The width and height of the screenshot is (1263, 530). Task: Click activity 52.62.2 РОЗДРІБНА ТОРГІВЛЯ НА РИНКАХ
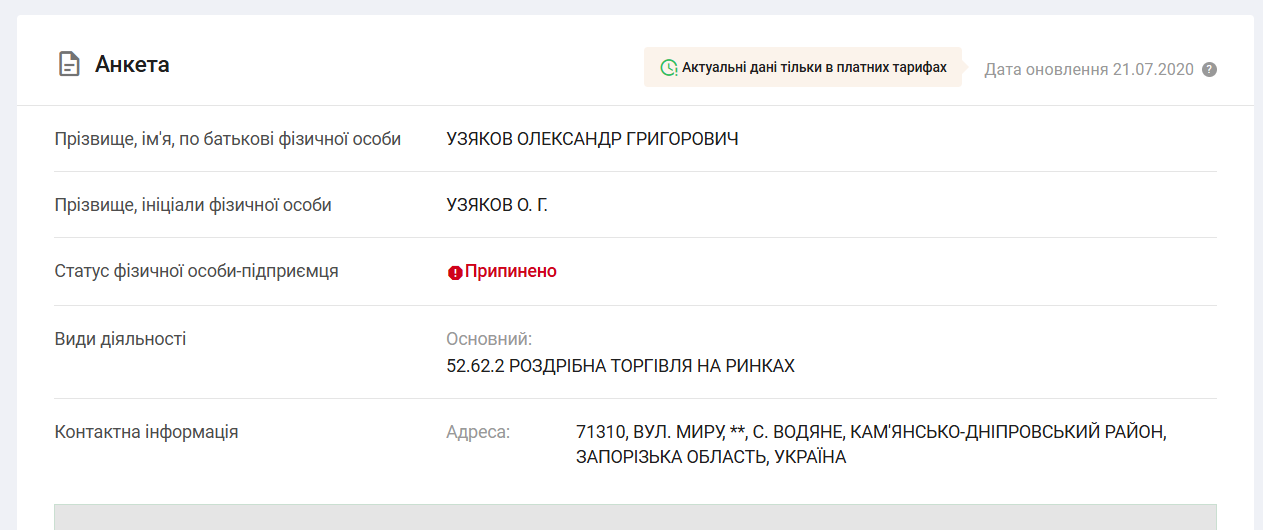tap(620, 366)
